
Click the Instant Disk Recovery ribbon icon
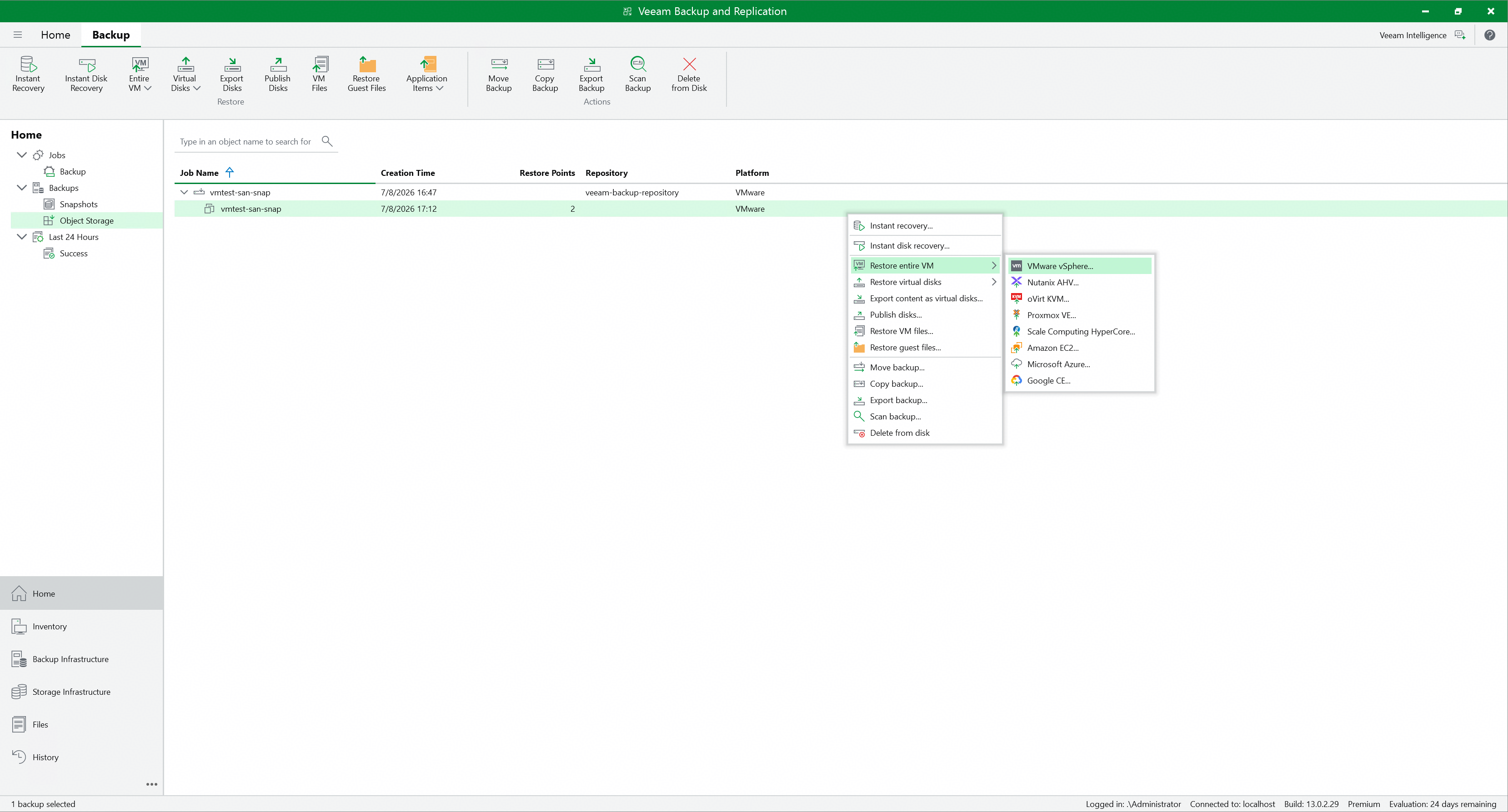point(87,65)
